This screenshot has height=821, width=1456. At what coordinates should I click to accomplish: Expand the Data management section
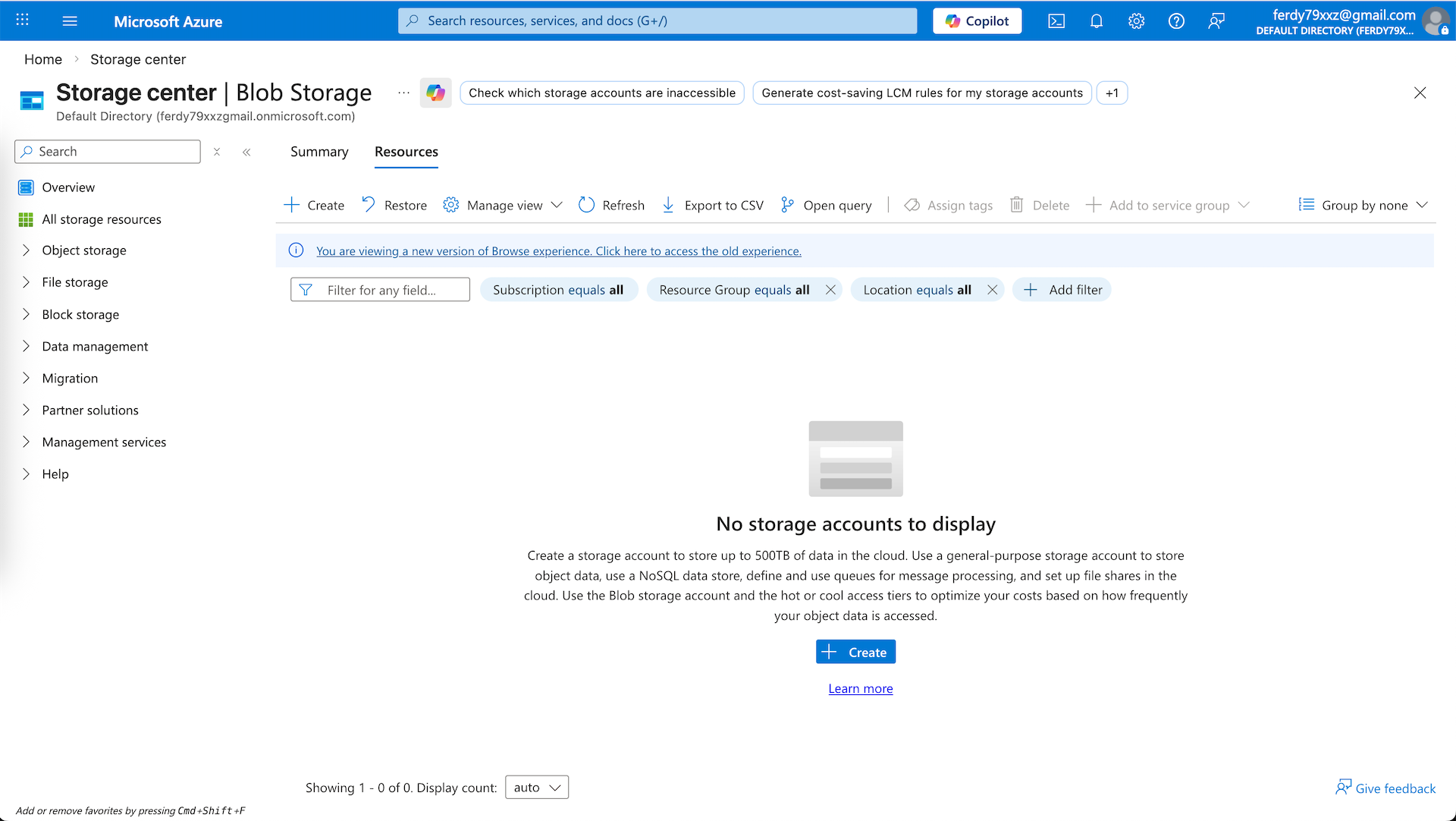(x=27, y=346)
